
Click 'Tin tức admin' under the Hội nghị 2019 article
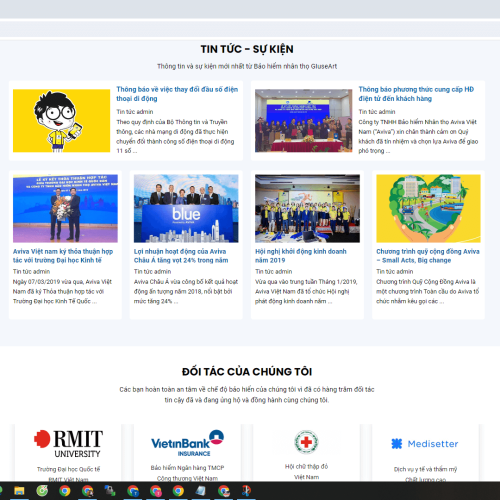tap(274, 272)
